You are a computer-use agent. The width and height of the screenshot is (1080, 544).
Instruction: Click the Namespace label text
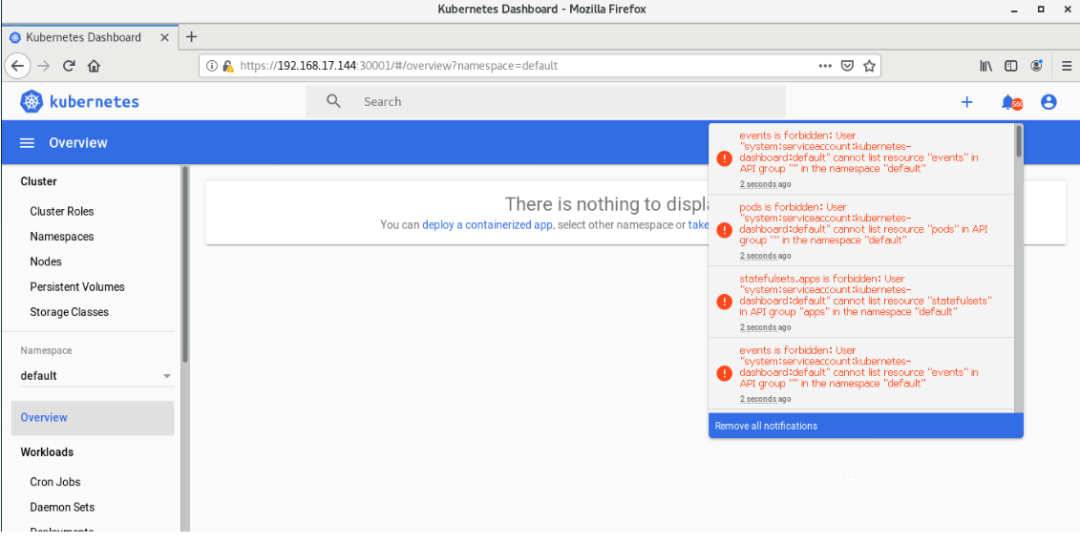tap(46, 351)
